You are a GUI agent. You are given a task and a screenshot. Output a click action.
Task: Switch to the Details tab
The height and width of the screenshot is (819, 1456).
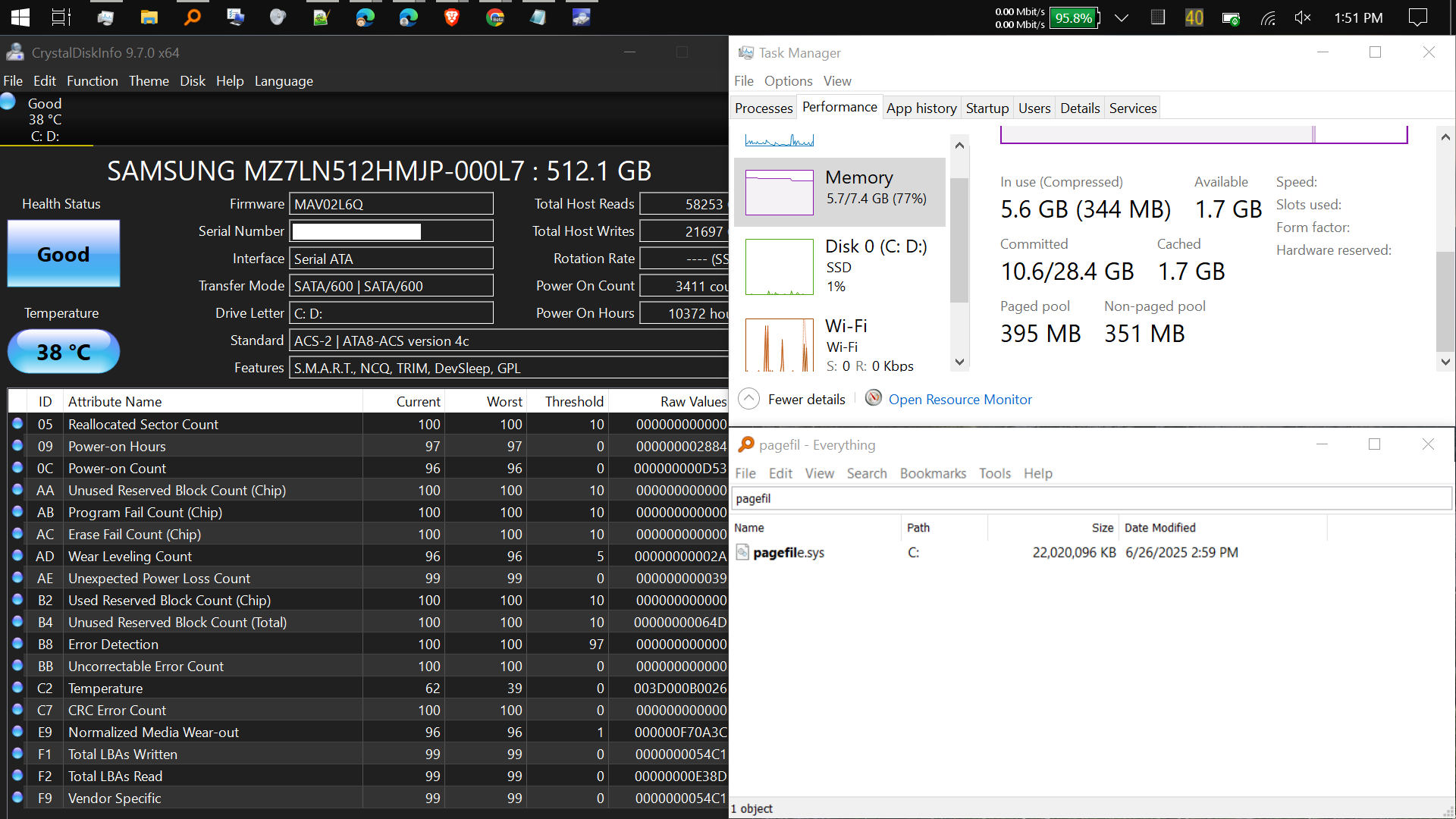tap(1080, 108)
